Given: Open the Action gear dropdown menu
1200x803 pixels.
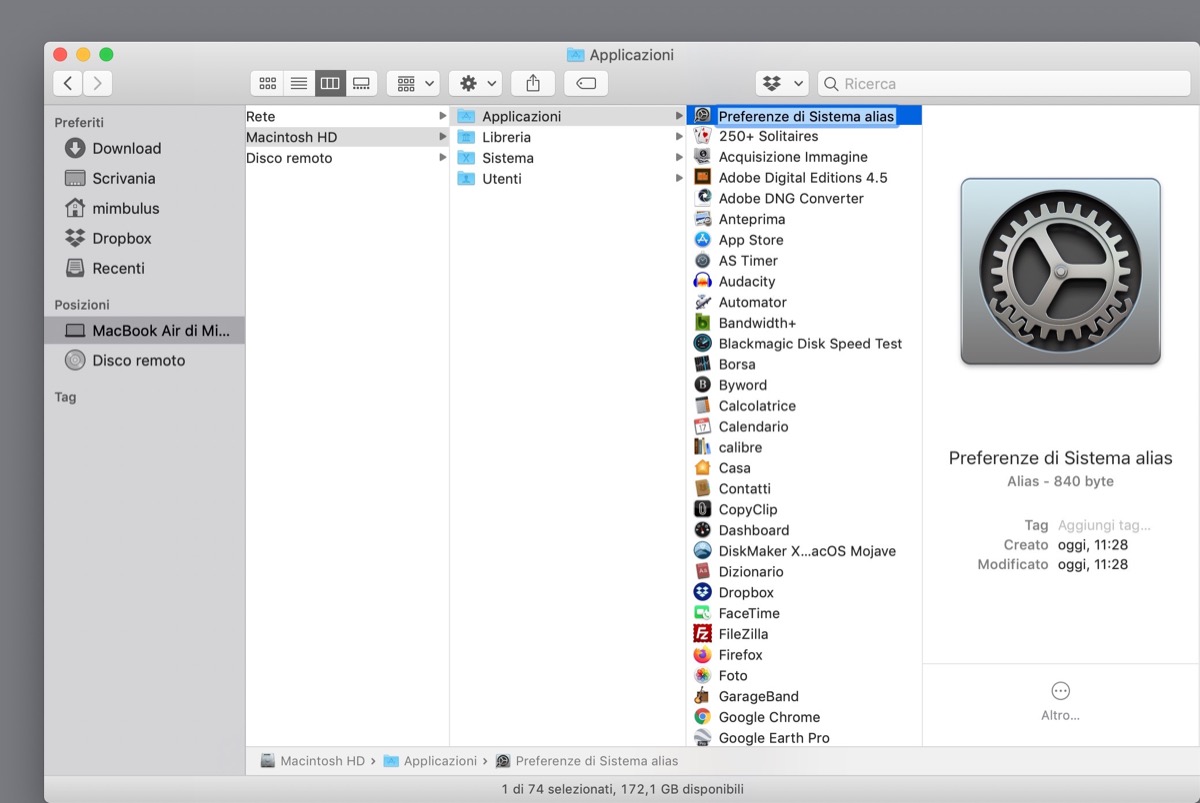Looking at the screenshot, I should [x=475, y=84].
